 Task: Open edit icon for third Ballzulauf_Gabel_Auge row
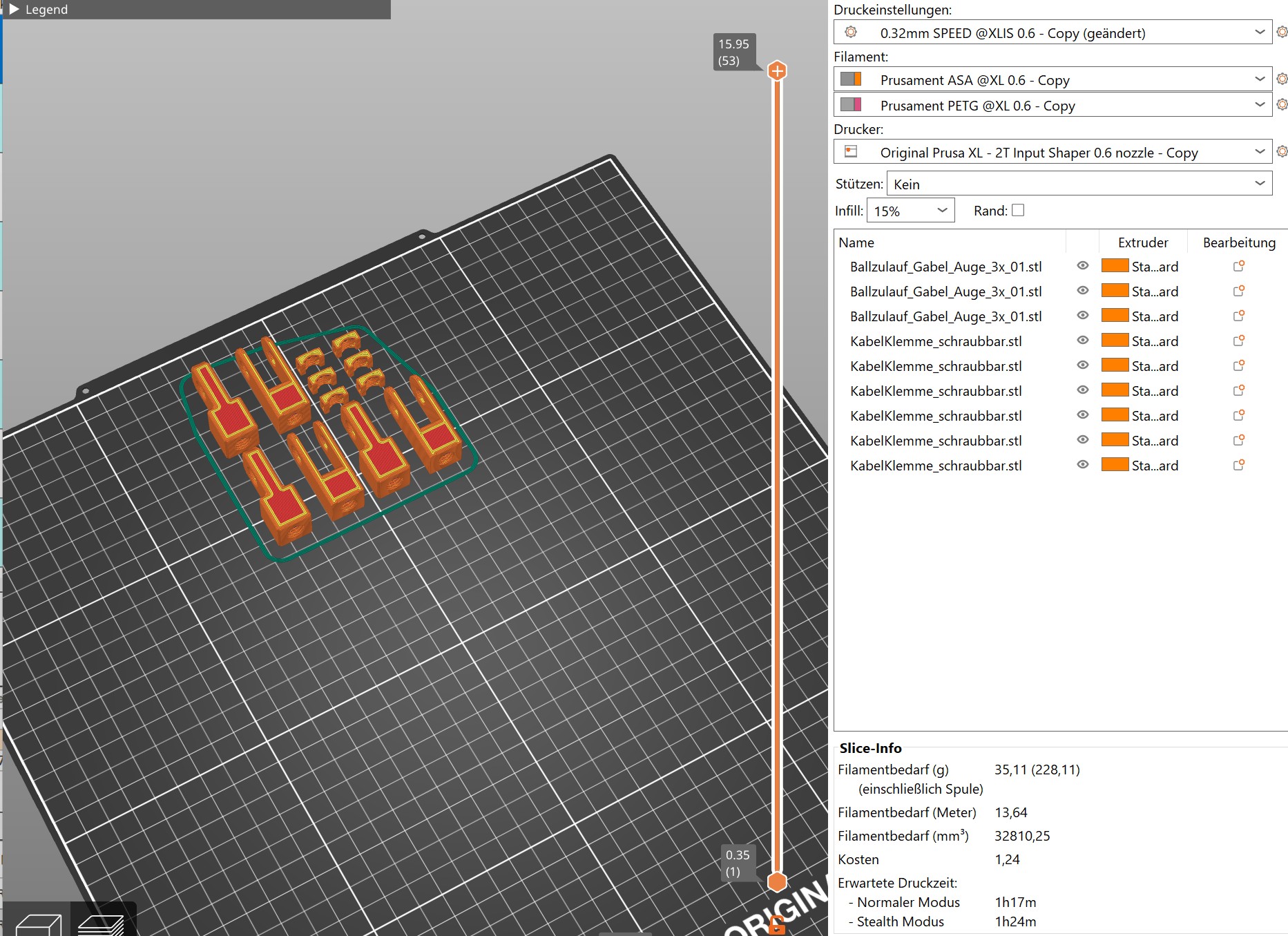point(1239,316)
